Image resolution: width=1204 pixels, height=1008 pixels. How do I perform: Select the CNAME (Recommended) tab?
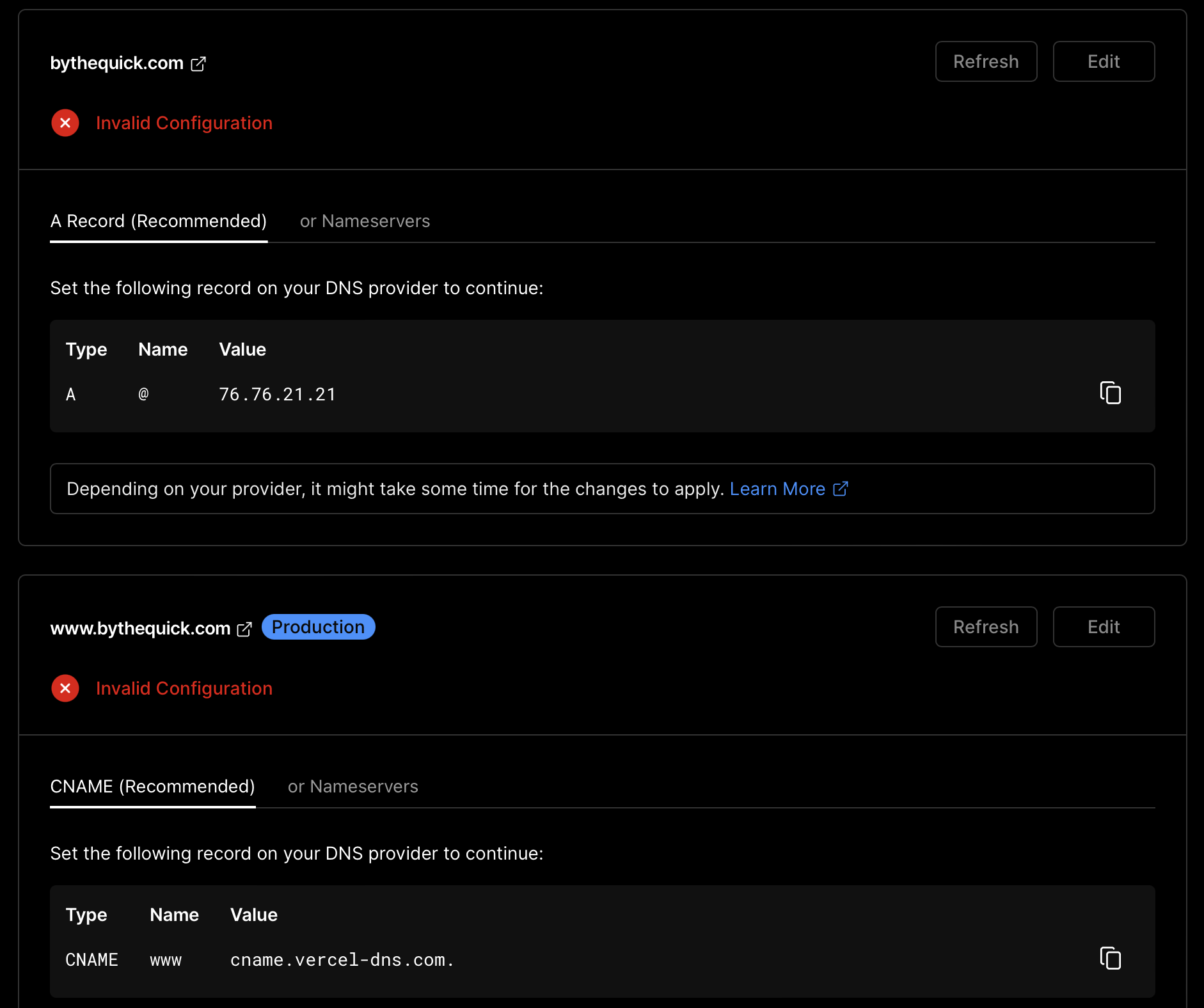pyautogui.click(x=152, y=787)
